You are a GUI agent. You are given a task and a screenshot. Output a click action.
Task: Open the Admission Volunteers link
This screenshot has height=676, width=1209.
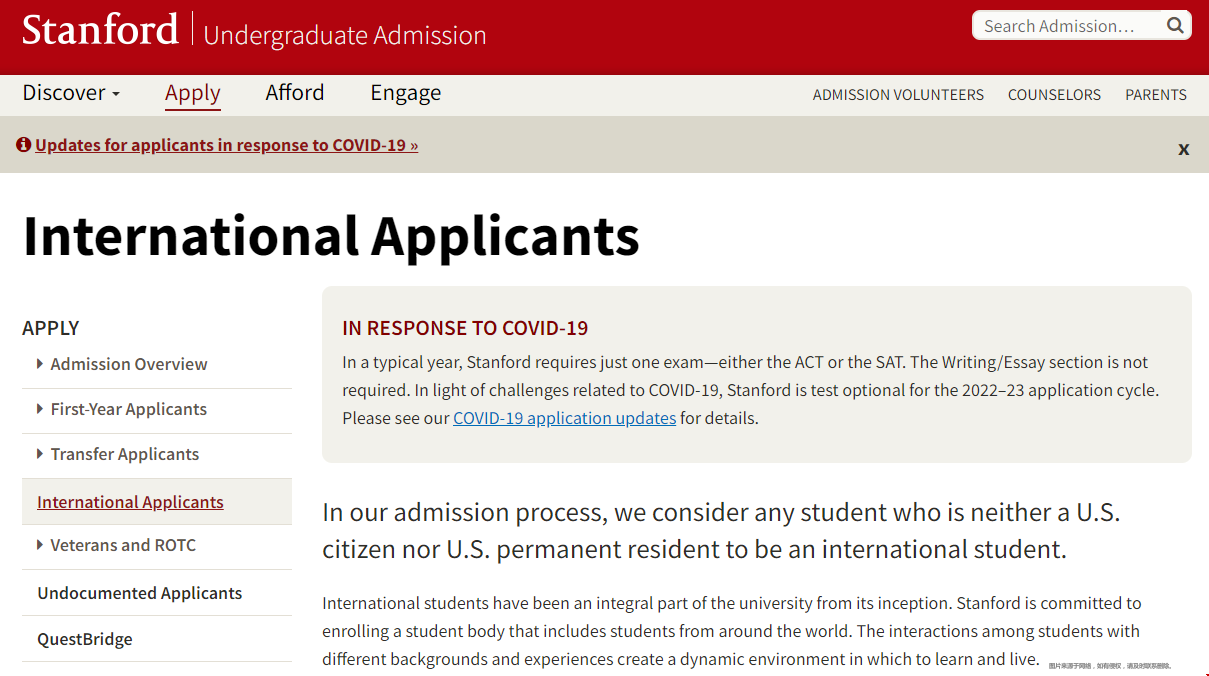click(897, 95)
